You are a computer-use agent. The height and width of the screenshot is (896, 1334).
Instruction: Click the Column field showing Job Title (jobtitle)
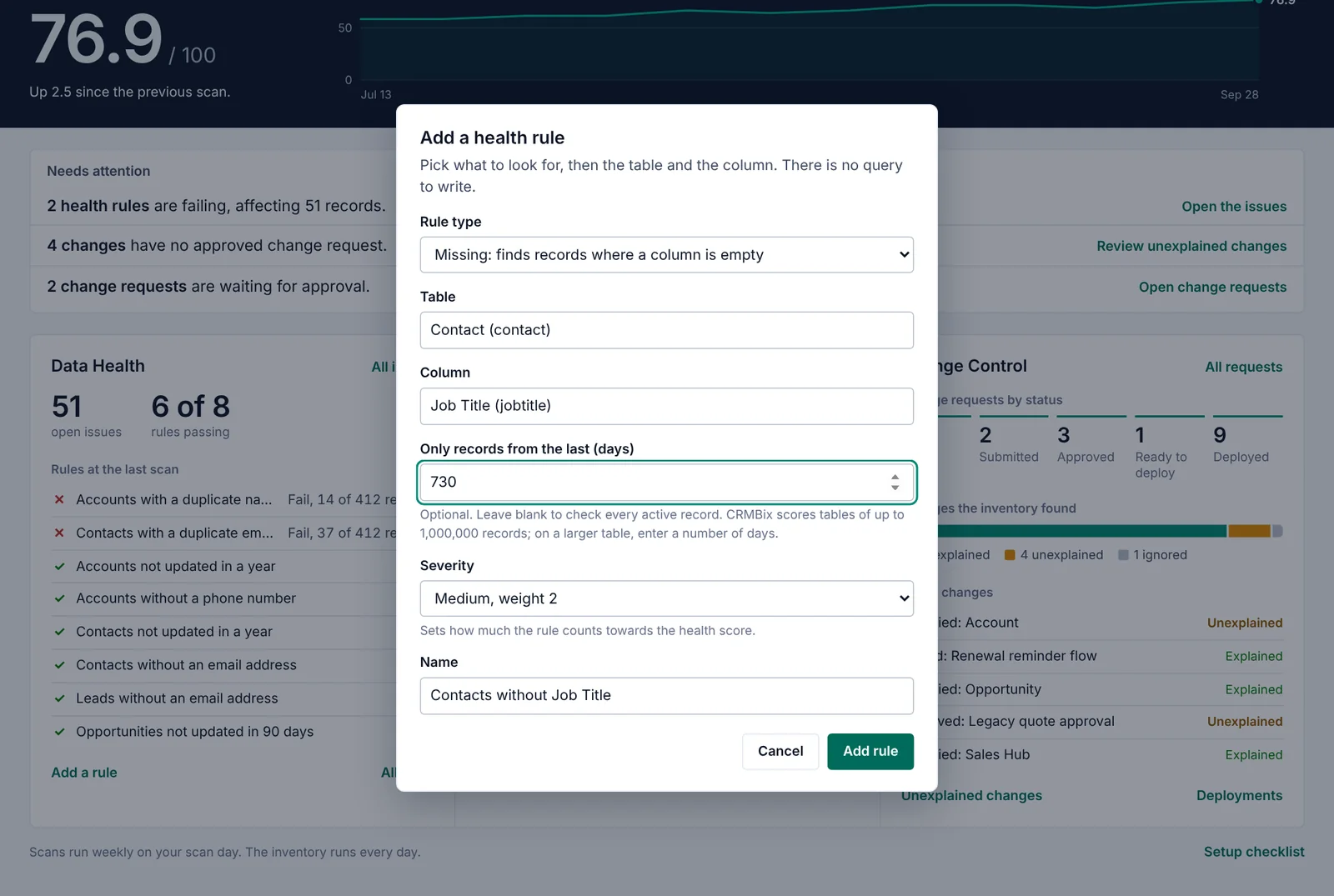tap(667, 406)
